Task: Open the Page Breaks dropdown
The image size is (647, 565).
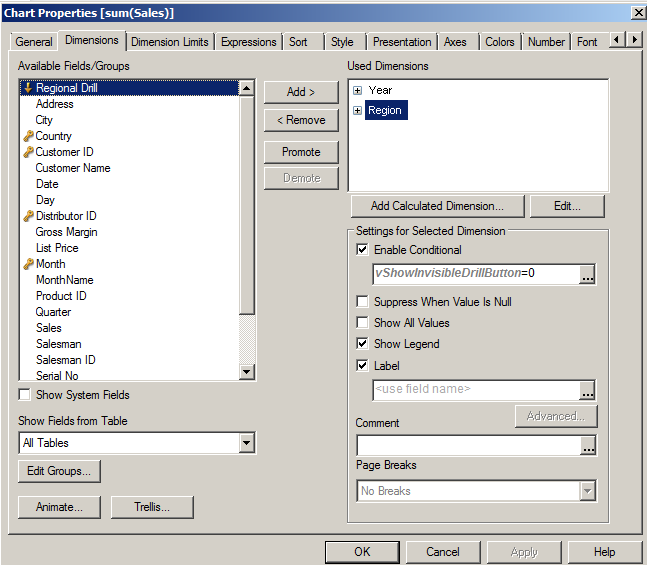Action: (x=588, y=491)
